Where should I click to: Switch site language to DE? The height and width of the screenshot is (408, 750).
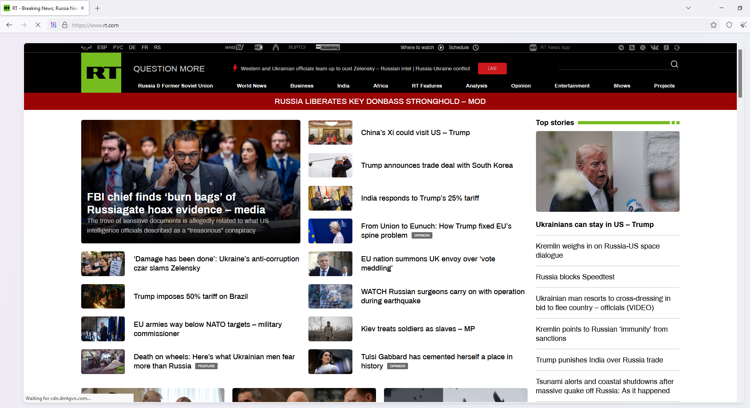pyautogui.click(x=132, y=47)
